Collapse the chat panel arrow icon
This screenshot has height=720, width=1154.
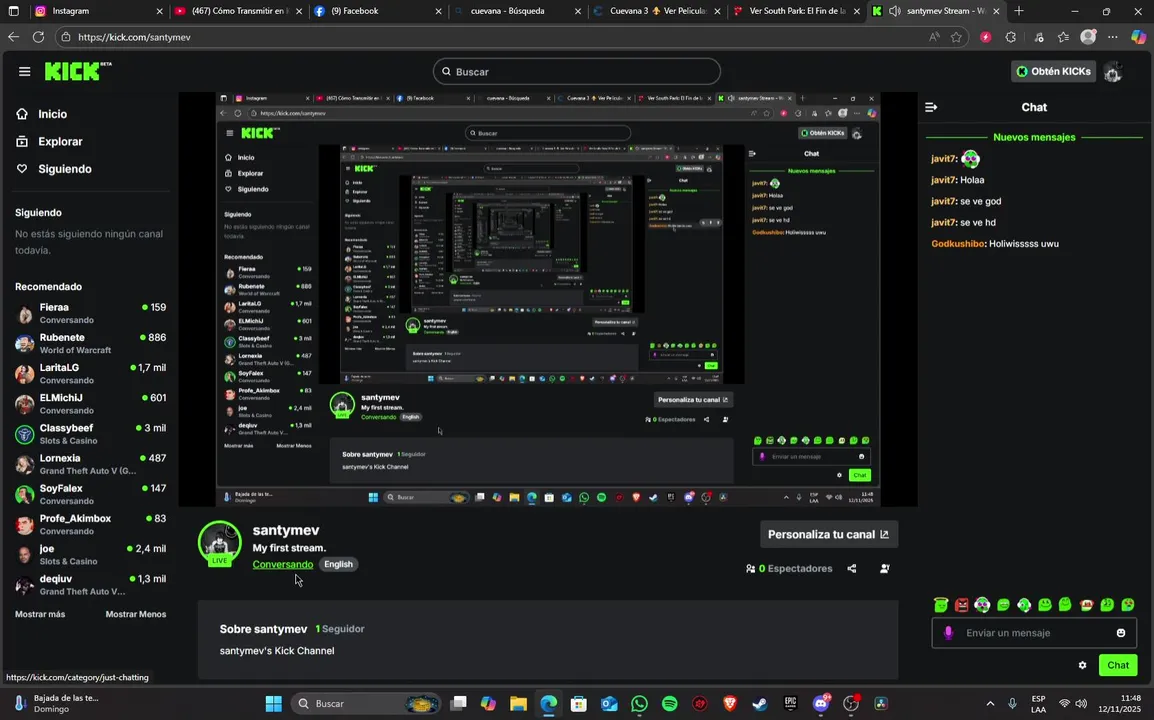(931, 107)
